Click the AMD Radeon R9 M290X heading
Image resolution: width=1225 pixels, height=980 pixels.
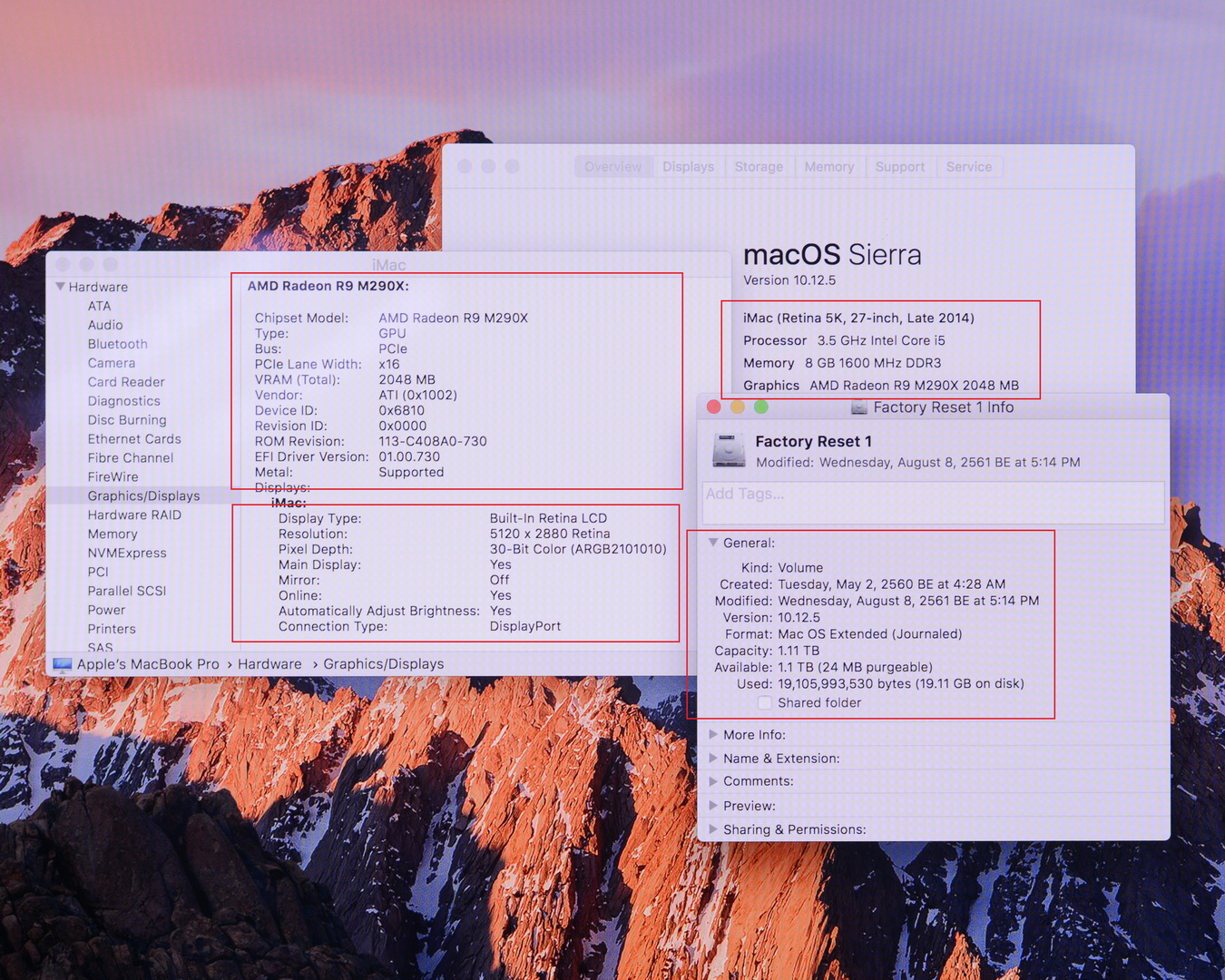[328, 286]
